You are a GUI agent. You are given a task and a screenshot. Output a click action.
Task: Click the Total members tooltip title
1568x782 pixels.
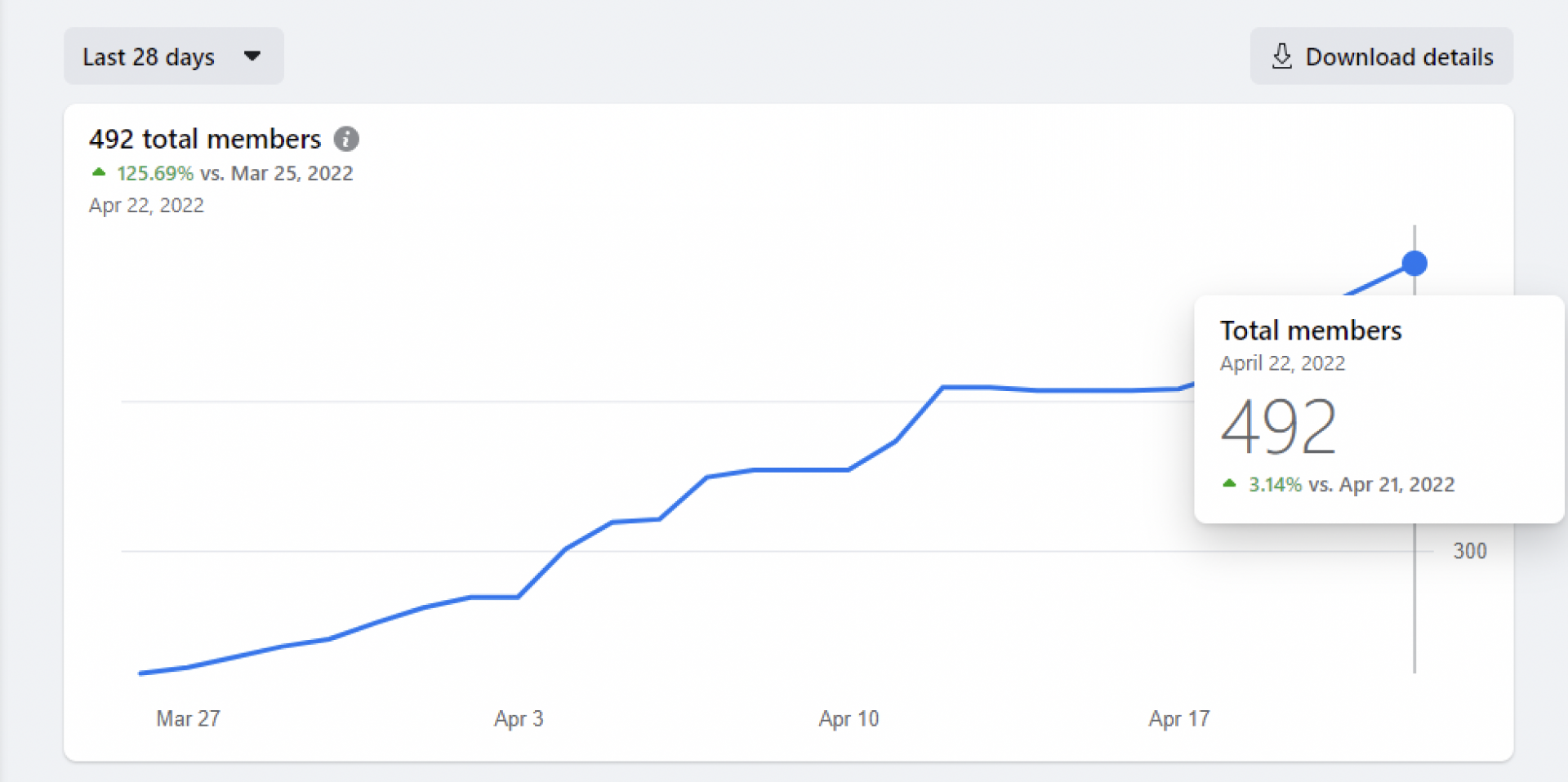pos(1310,331)
